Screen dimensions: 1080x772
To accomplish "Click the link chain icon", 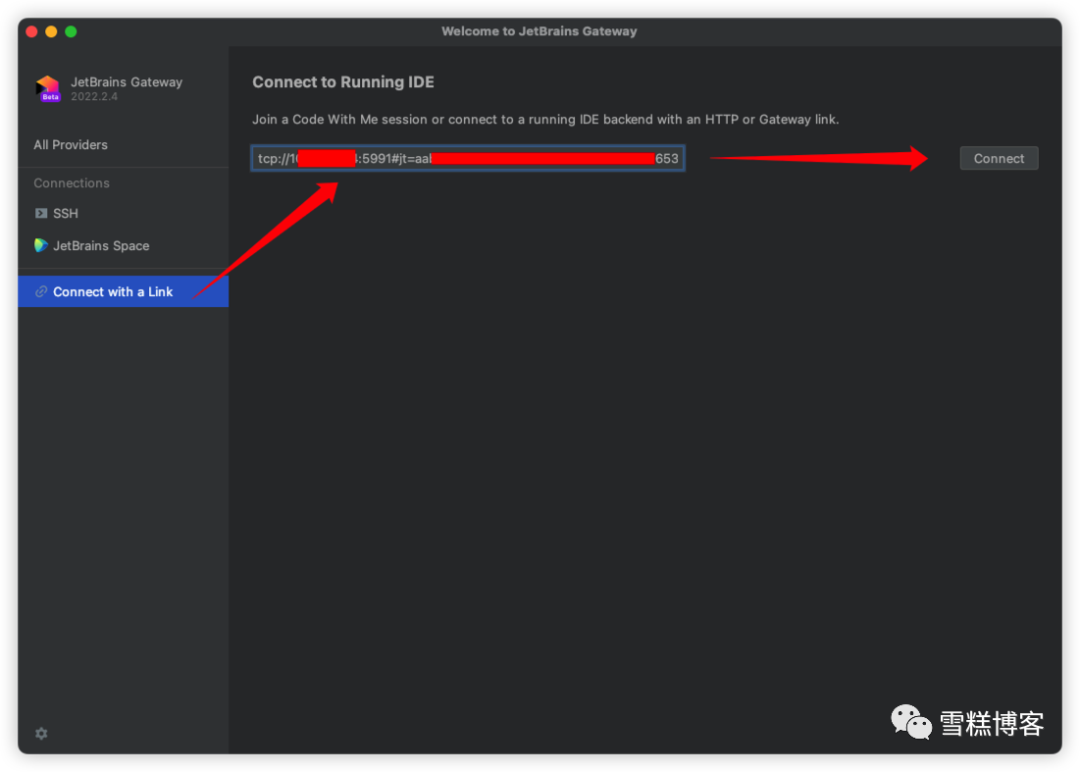I will pyautogui.click(x=41, y=291).
